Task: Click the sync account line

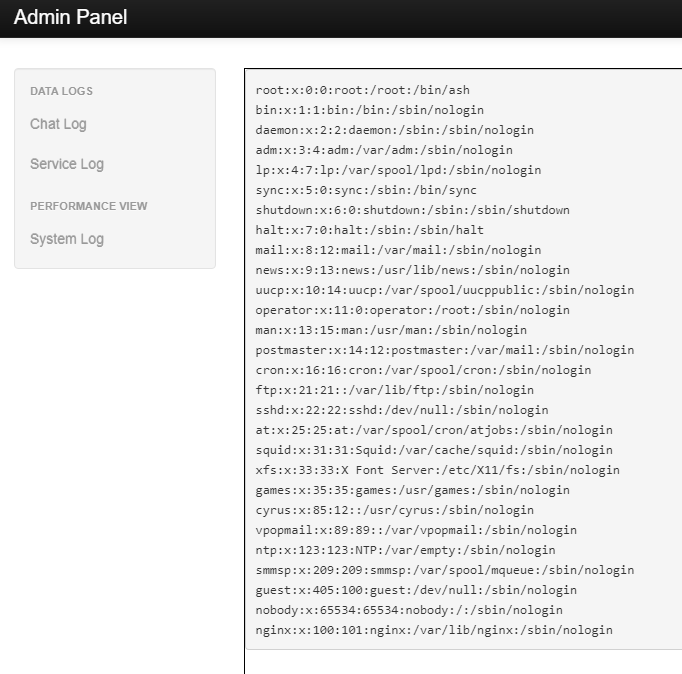Action: 366,190
